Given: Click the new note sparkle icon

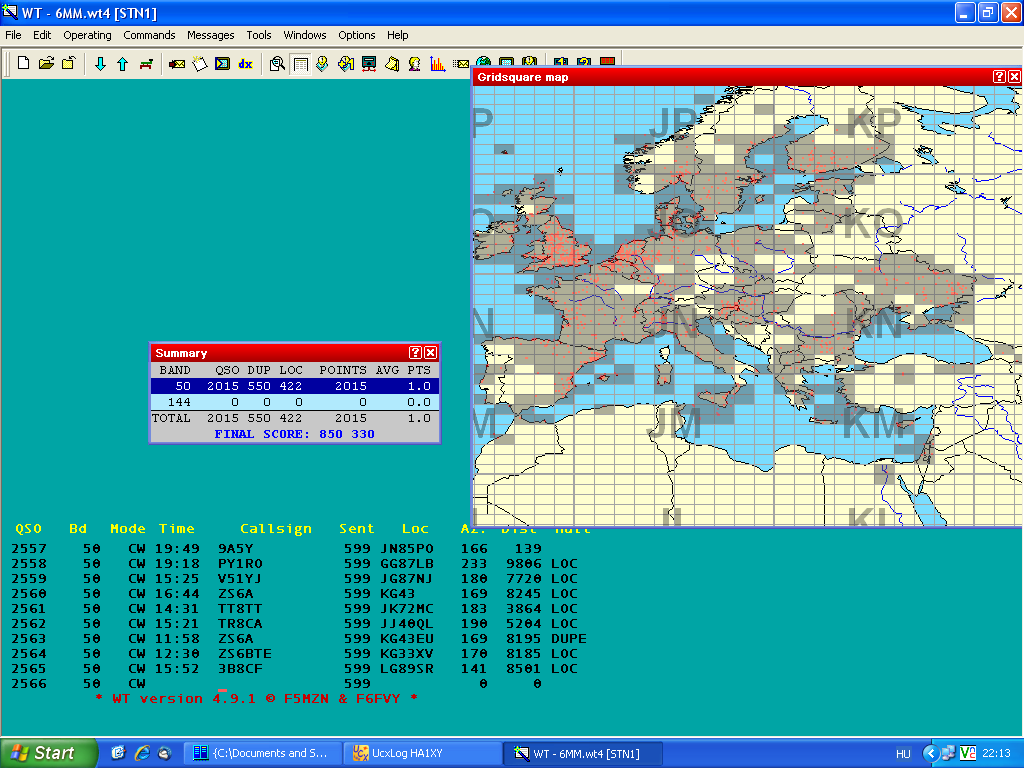Looking at the screenshot, I should point(199,63).
